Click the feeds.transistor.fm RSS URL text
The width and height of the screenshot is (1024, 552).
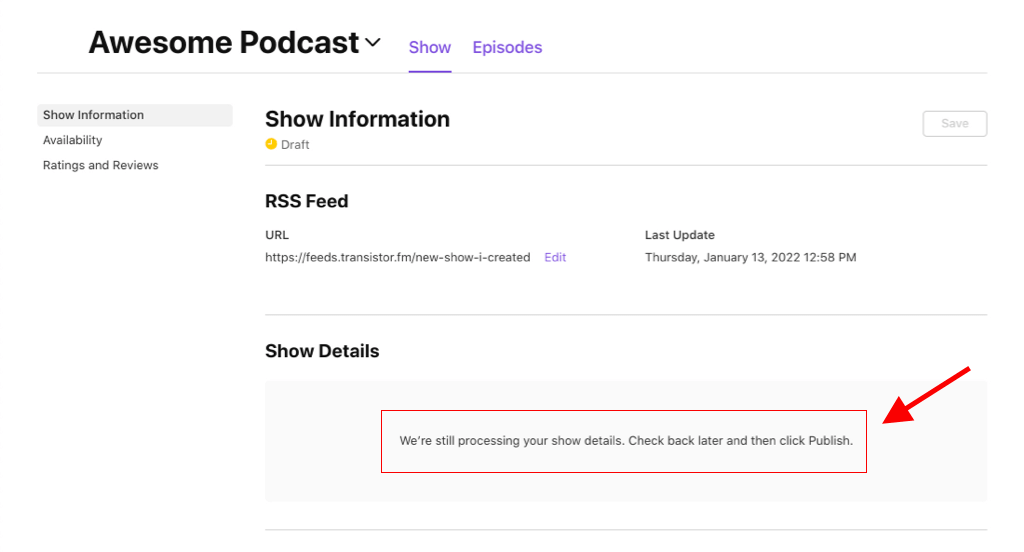(397, 257)
